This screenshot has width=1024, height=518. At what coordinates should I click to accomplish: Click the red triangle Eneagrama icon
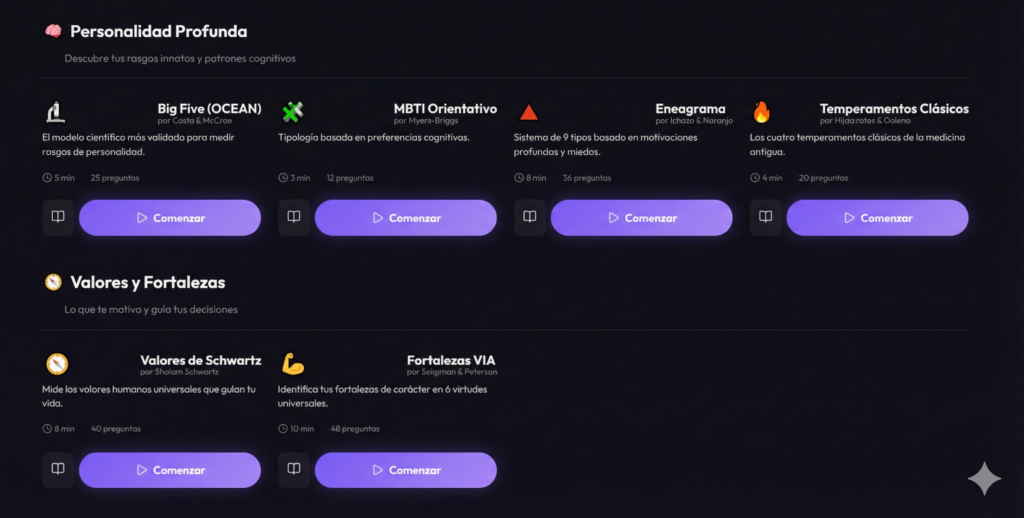[x=529, y=112]
